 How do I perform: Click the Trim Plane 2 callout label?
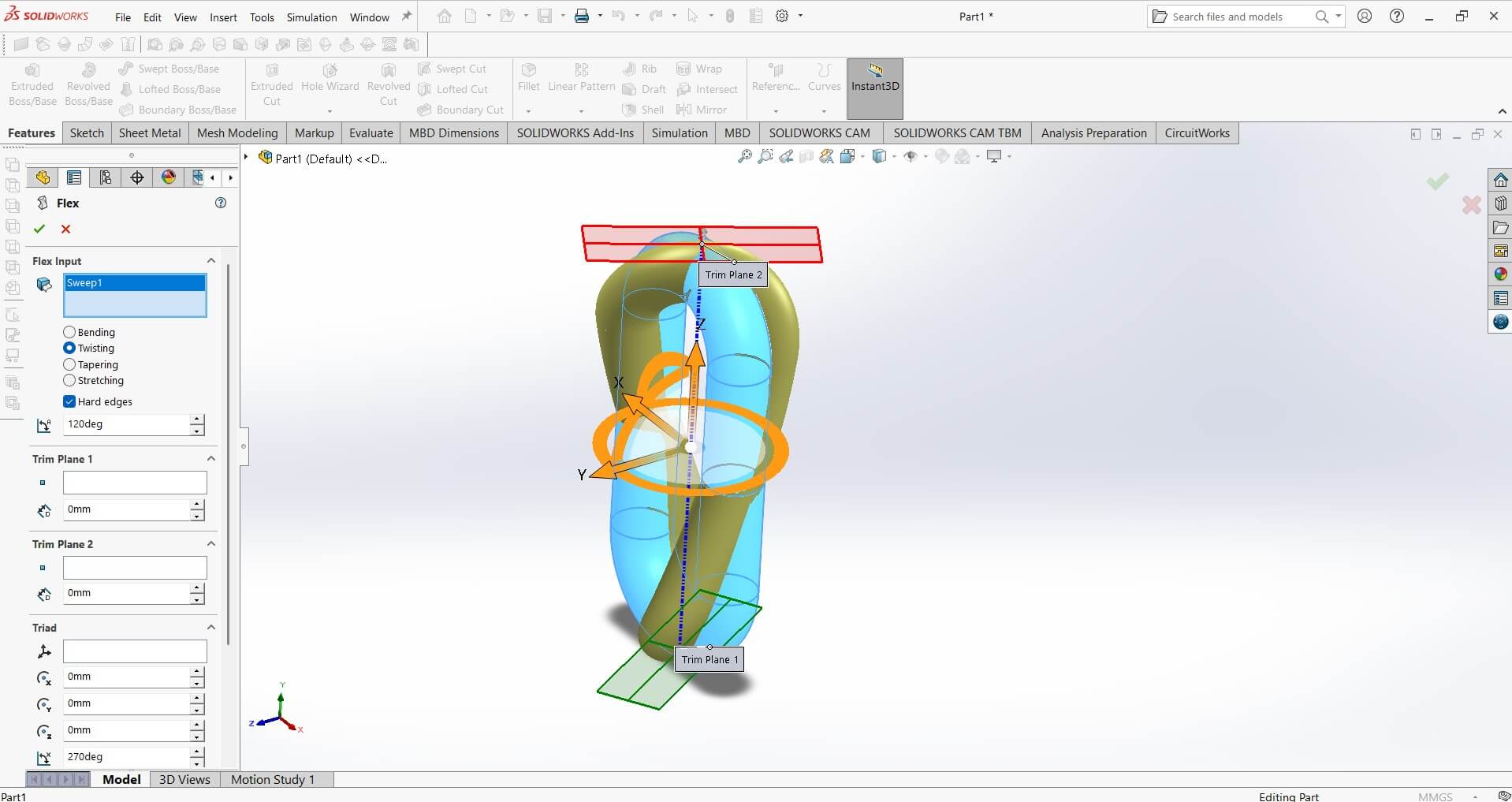pyautogui.click(x=733, y=274)
